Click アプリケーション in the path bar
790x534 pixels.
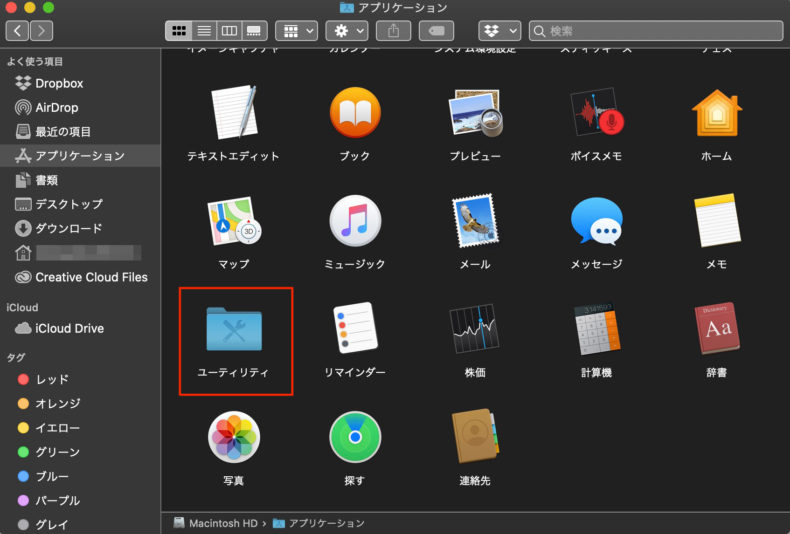coord(319,523)
